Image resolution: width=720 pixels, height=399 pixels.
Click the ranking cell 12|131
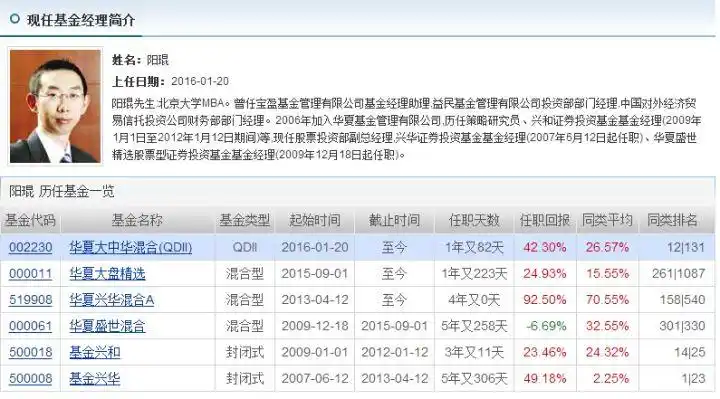tap(686, 247)
